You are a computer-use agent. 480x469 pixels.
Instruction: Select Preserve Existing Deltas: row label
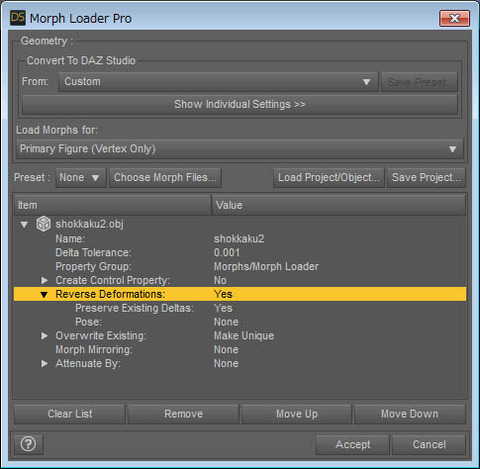tap(134, 308)
